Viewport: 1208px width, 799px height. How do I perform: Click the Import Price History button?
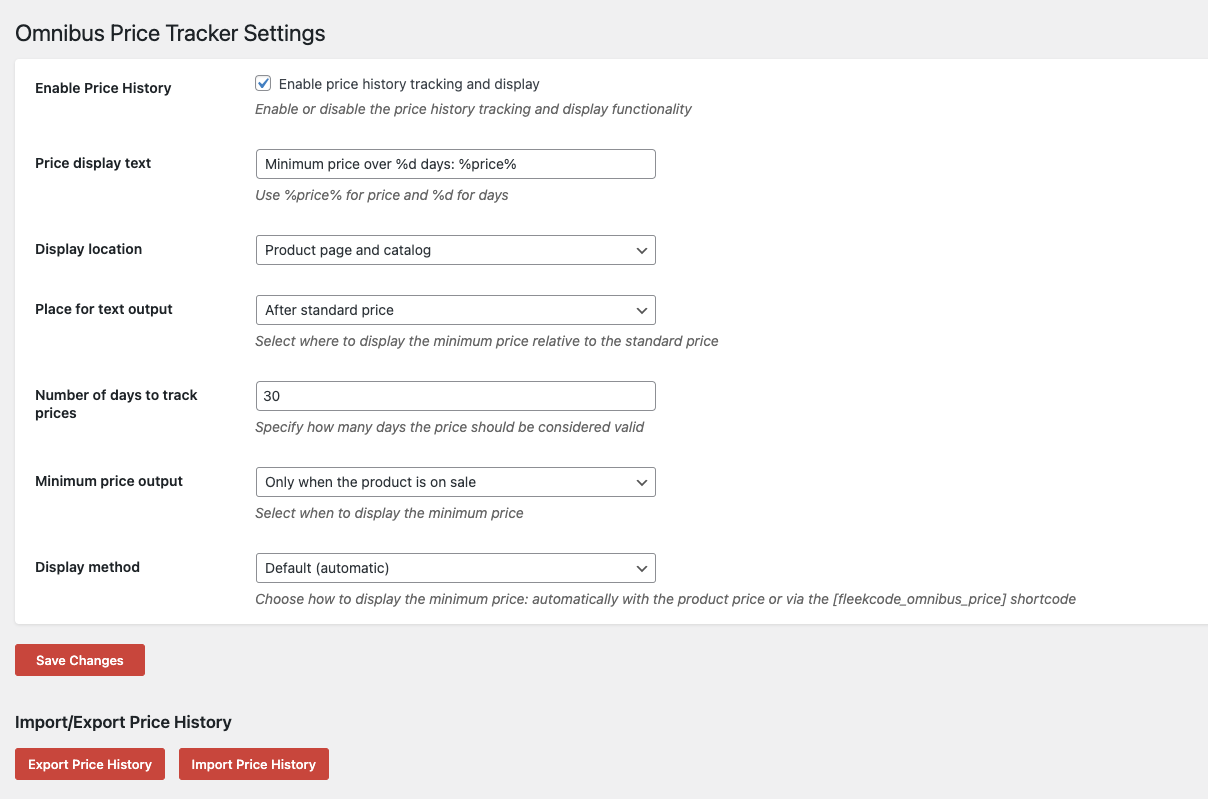click(x=254, y=764)
